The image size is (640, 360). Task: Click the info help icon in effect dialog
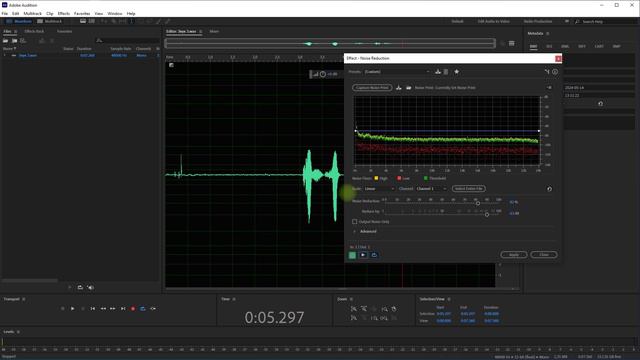[x=555, y=72]
